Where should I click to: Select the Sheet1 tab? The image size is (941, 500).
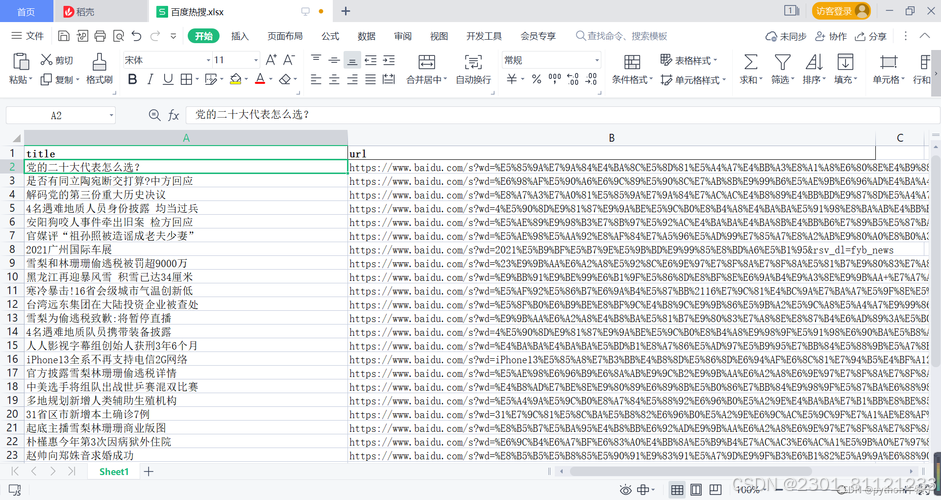[x=114, y=471]
